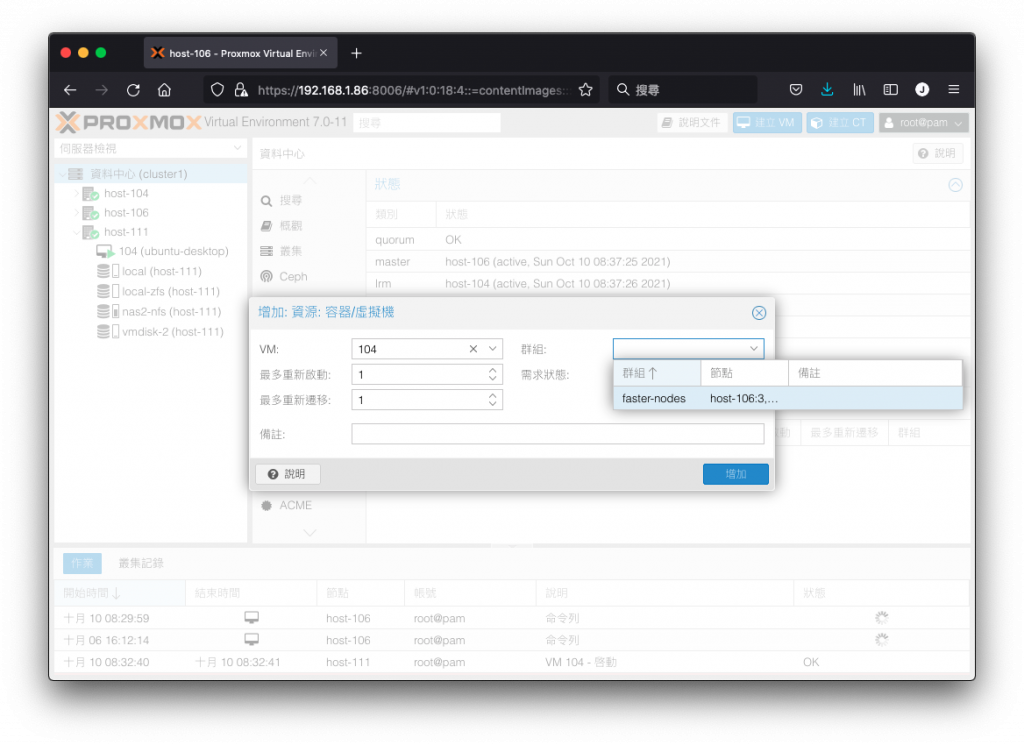The height and width of the screenshot is (745, 1024).
Task: Click the browser 搜尋 search box
Action: (x=683, y=90)
